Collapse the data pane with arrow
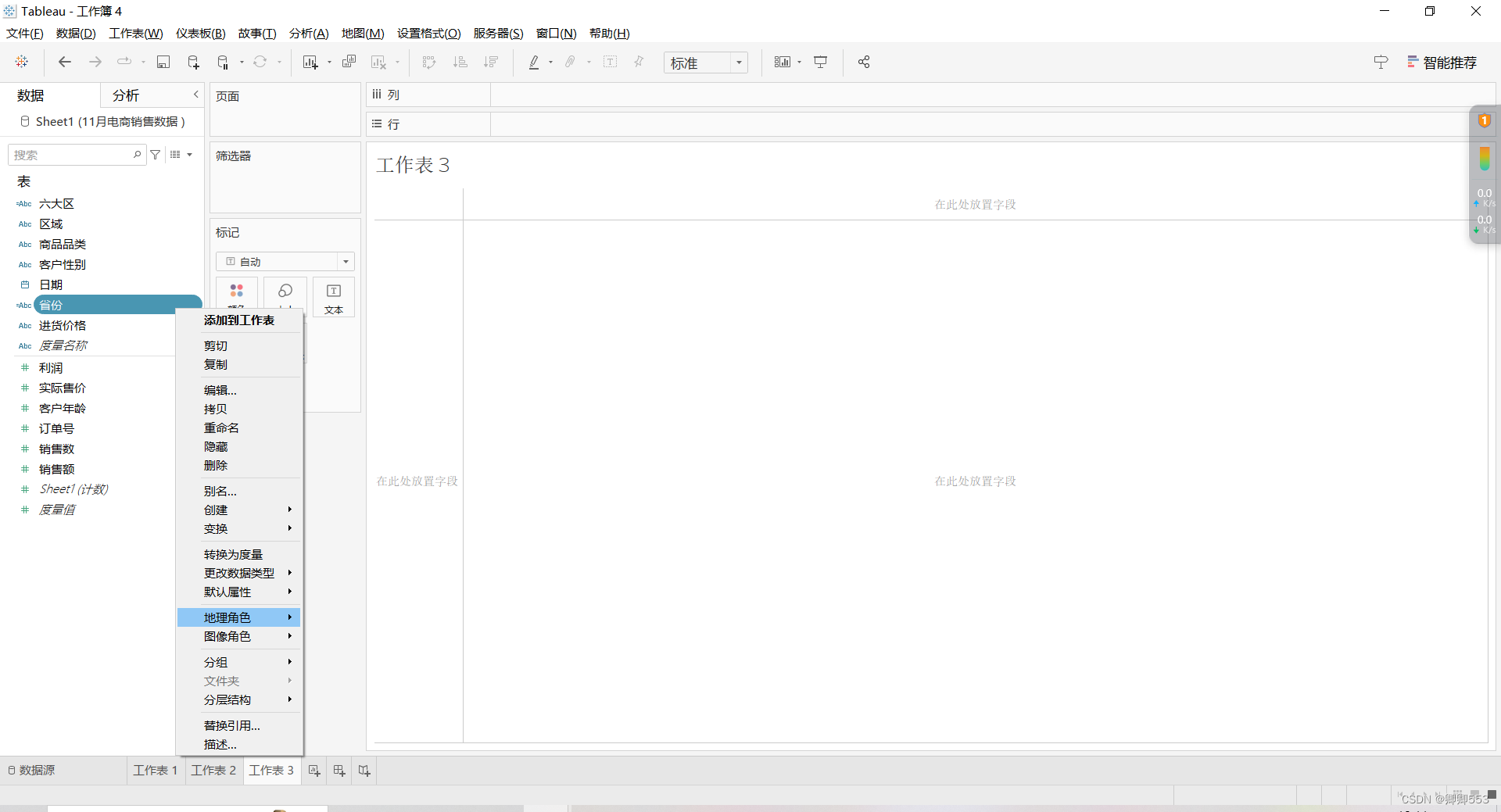Image resolution: width=1501 pixels, height=812 pixels. (196, 95)
